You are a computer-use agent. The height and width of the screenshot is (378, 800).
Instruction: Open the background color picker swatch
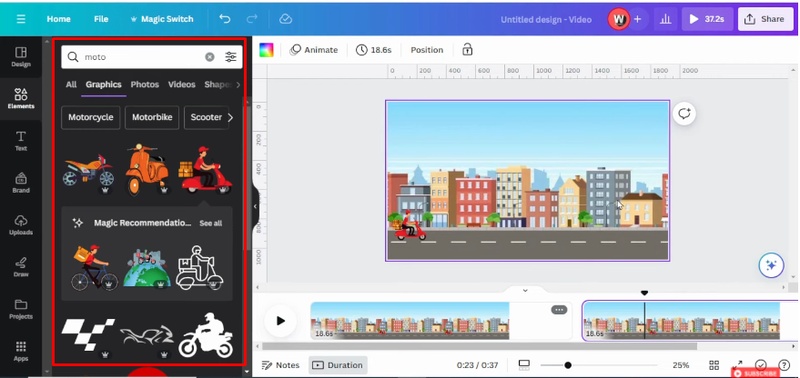point(266,50)
